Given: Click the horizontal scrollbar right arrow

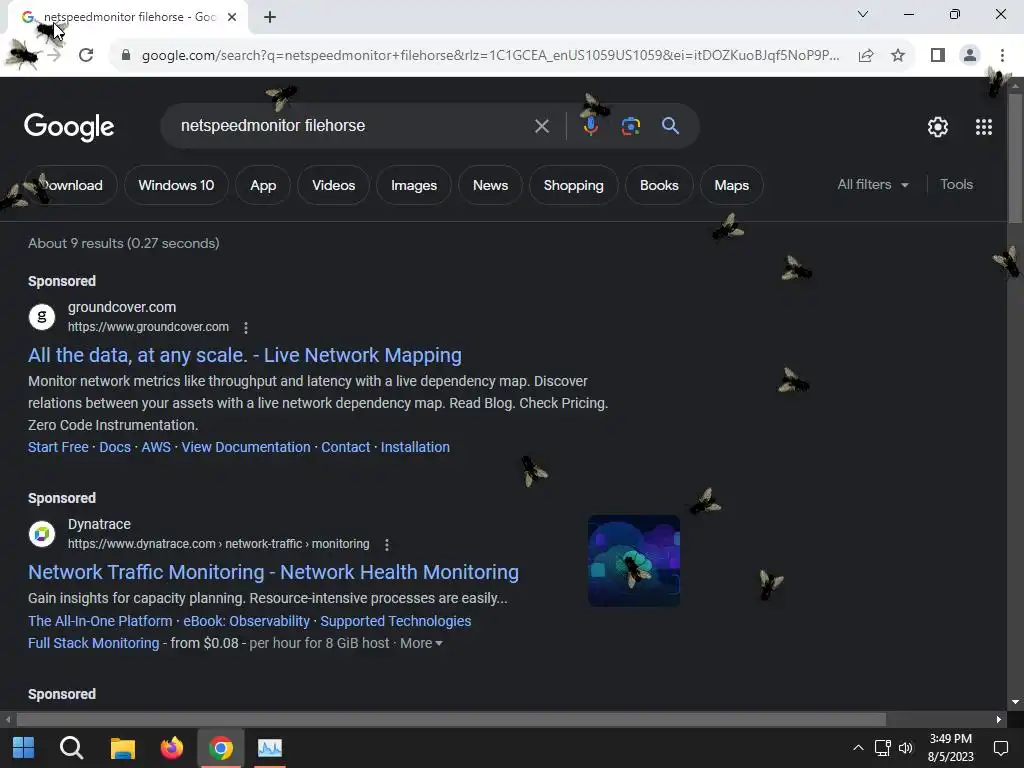Looking at the screenshot, I should 999,720.
